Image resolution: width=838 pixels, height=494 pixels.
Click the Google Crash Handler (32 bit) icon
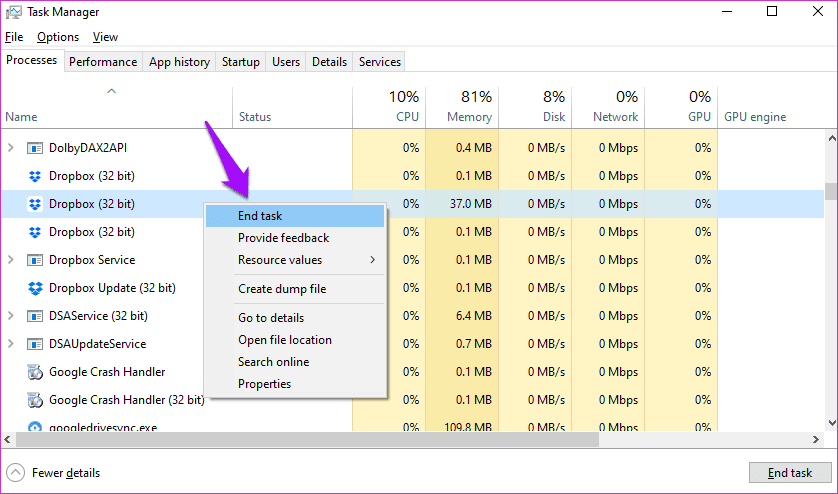(35, 400)
